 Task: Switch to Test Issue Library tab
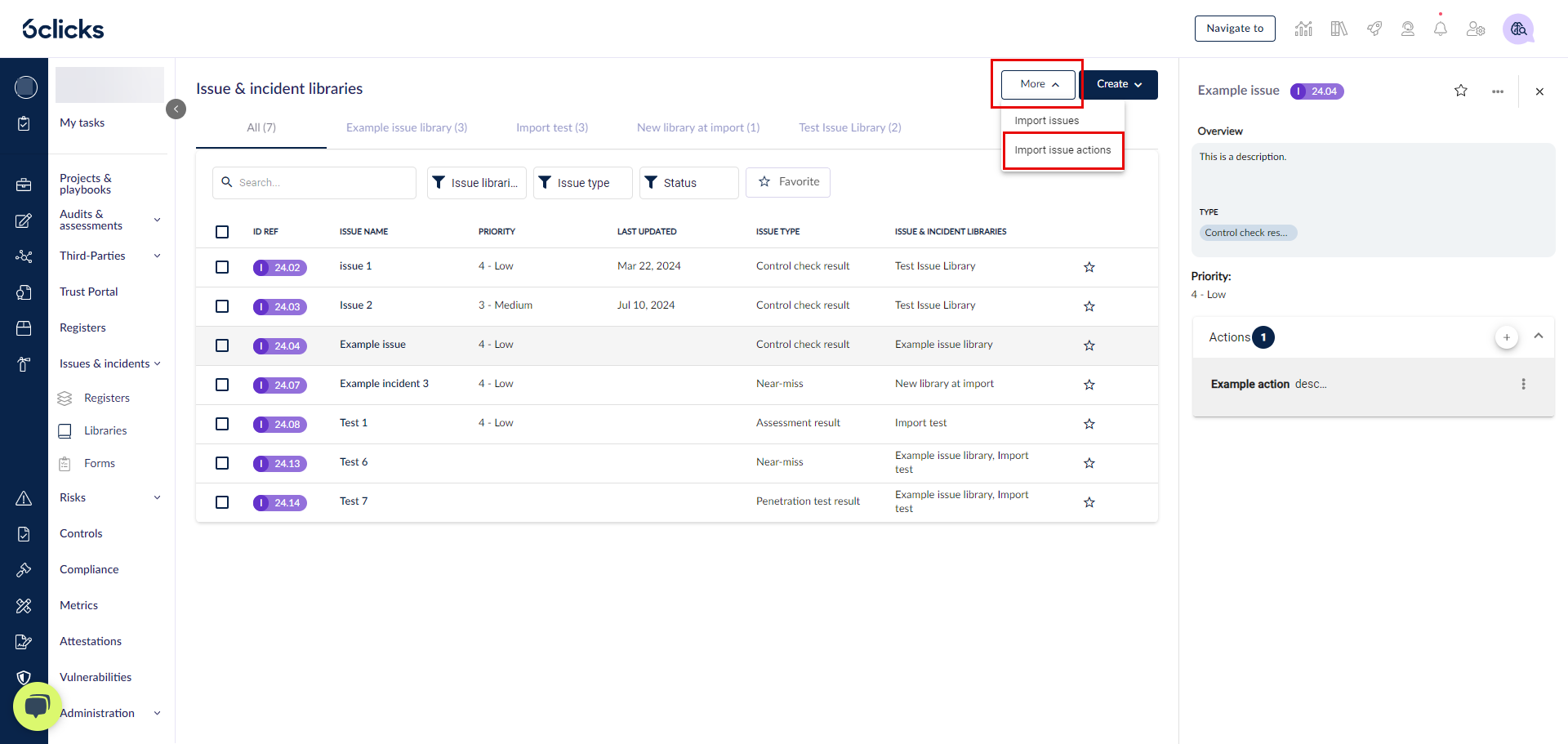(850, 127)
